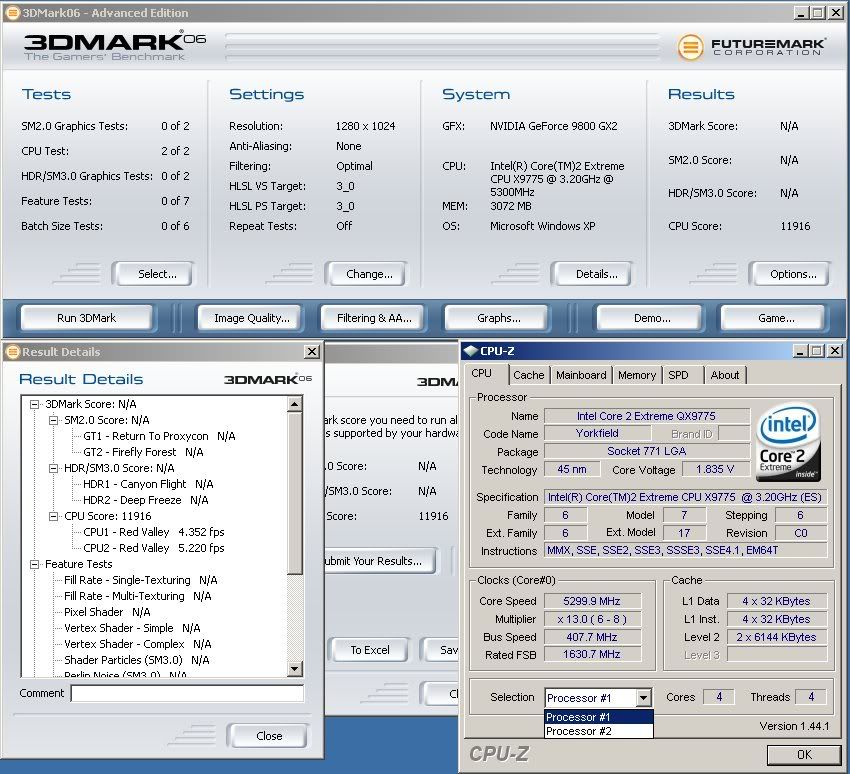Click Level 2 cache 2 x 6144 KBytes
Screen dimensions: 850x774
tap(776, 637)
